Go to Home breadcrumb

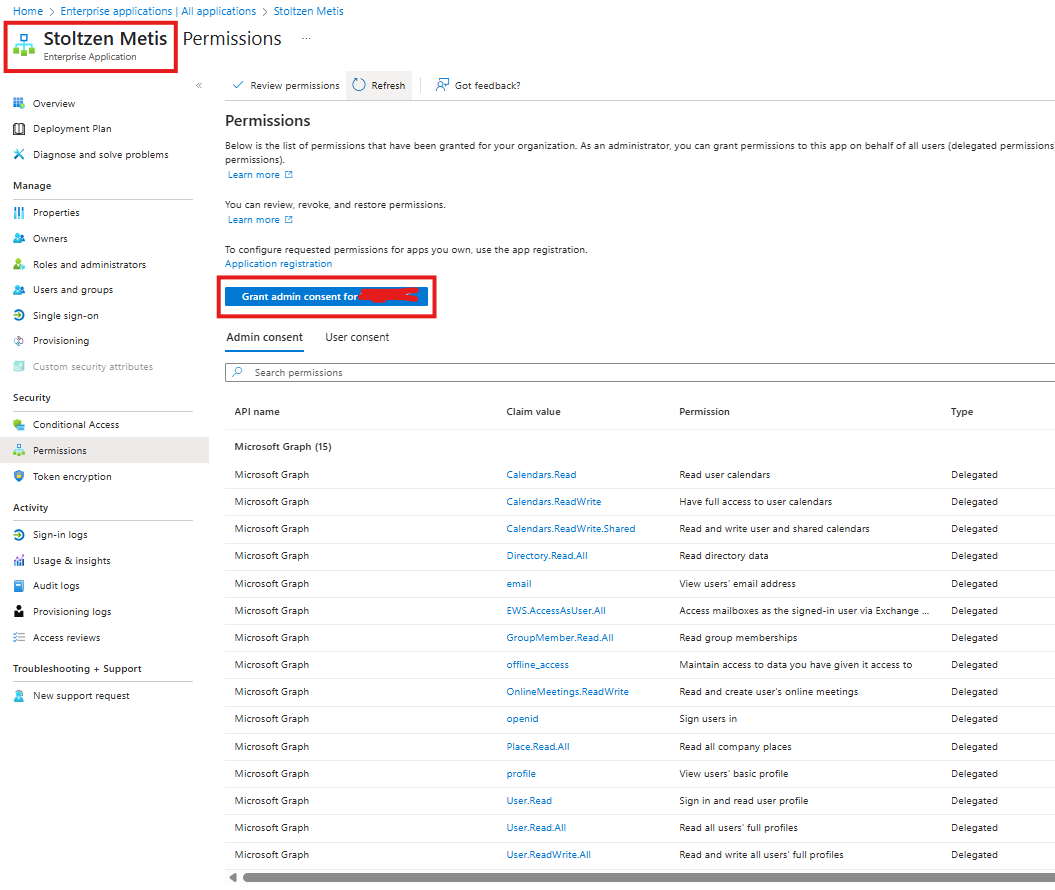28,11
